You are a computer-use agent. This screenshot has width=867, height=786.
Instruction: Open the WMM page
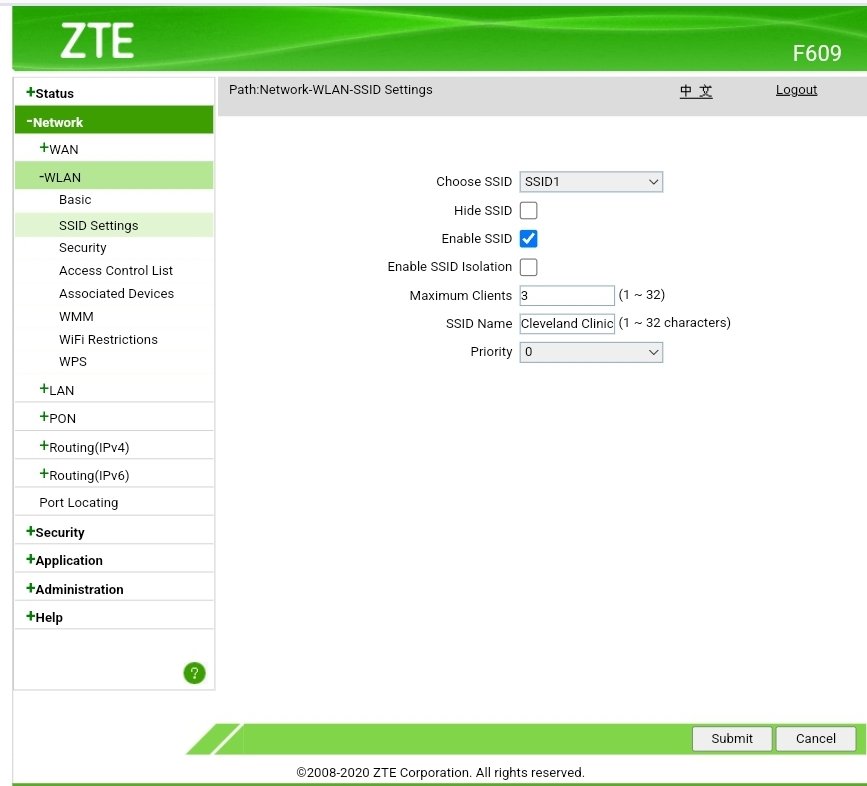pyautogui.click(x=76, y=317)
